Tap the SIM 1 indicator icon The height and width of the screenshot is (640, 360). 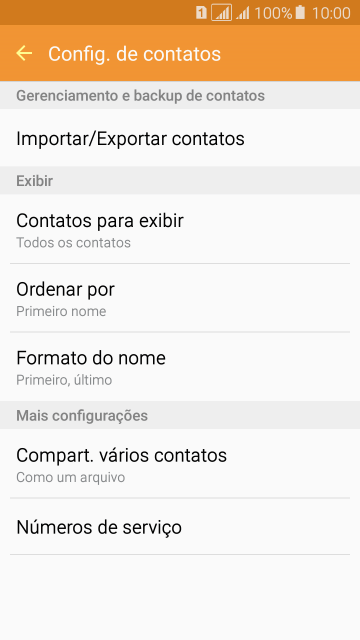tap(201, 13)
